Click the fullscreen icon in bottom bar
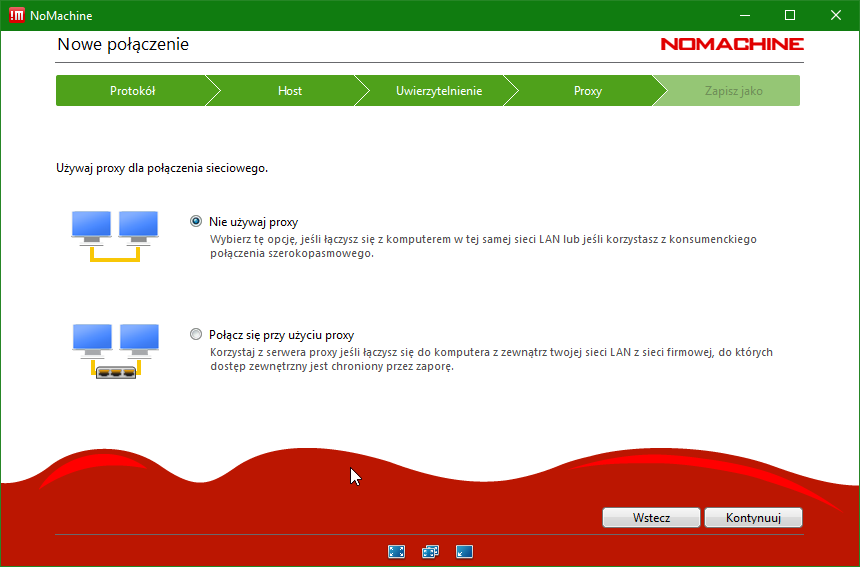Image resolution: width=860 pixels, height=567 pixels. click(x=396, y=551)
